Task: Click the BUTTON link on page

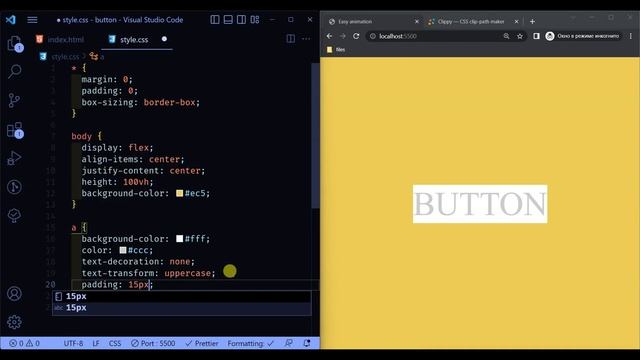Action: (x=480, y=204)
